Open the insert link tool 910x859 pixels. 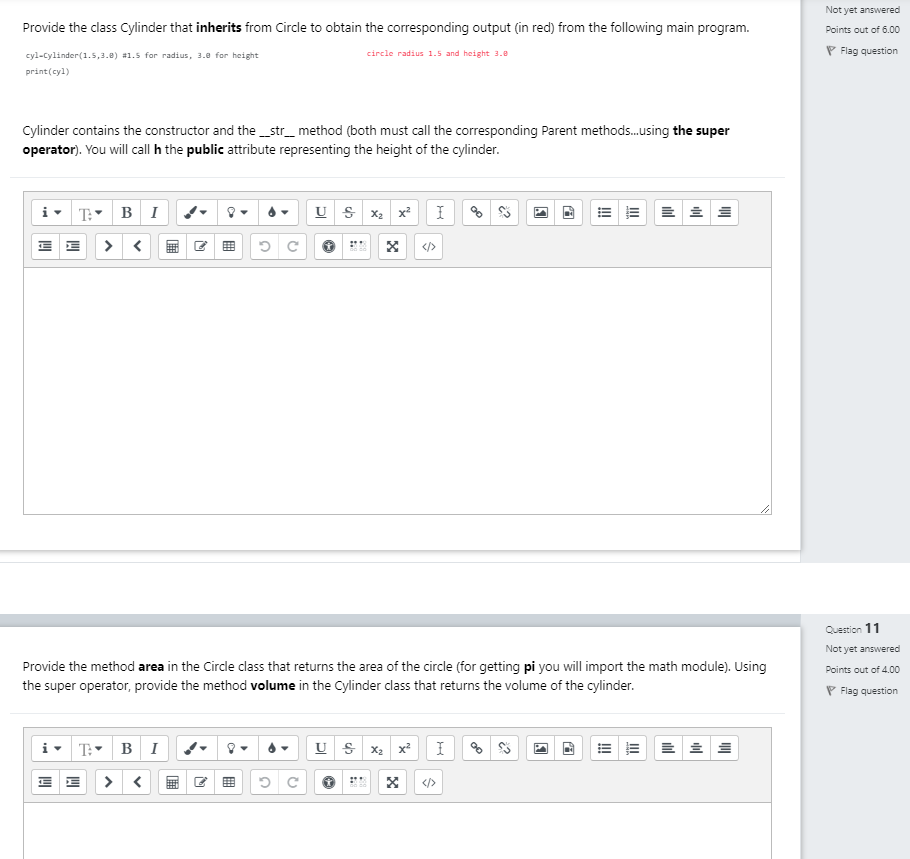pos(477,212)
